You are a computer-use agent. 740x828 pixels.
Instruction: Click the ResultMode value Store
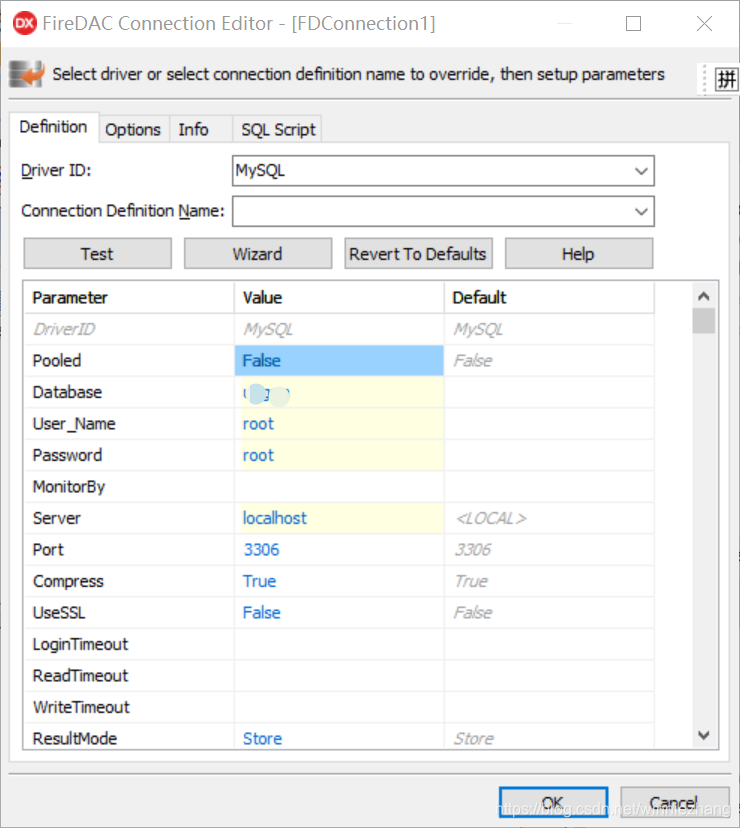pos(339,738)
